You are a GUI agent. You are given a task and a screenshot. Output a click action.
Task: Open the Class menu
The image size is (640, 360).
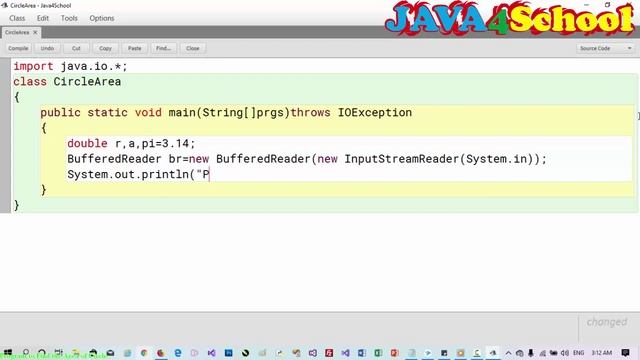click(x=17, y=18)
